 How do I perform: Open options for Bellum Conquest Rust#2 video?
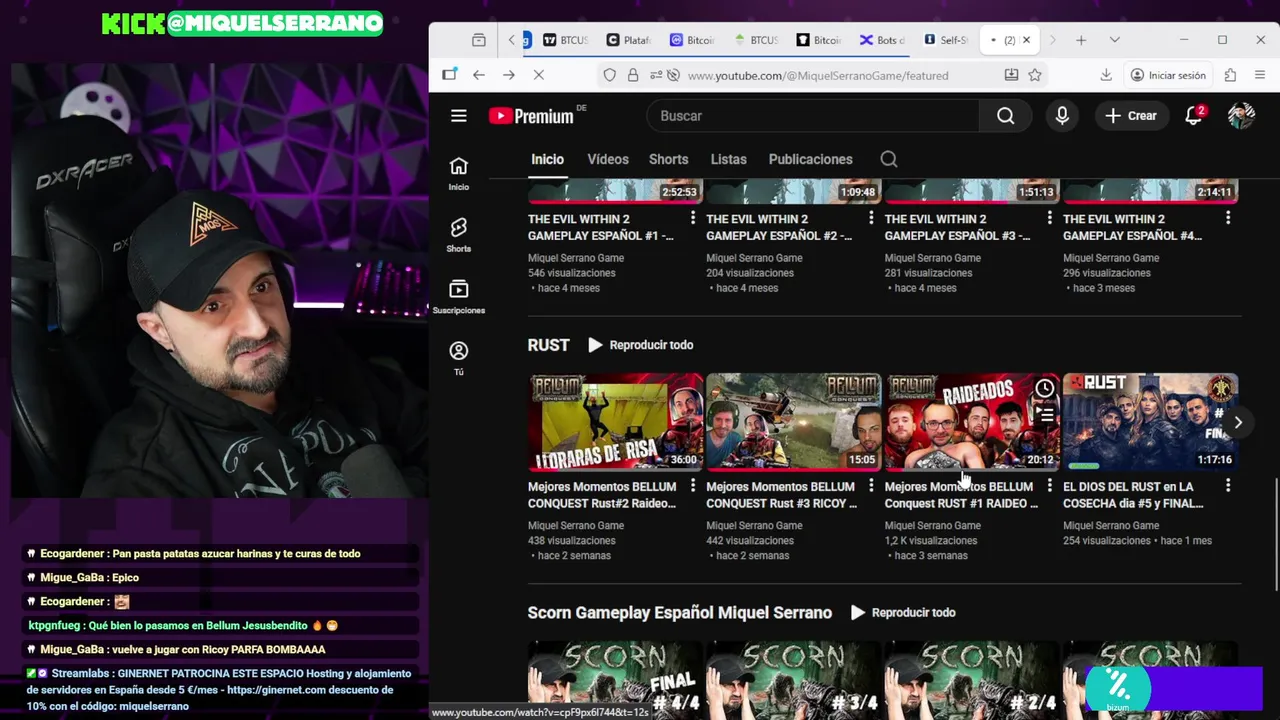(x=693, y=486)
